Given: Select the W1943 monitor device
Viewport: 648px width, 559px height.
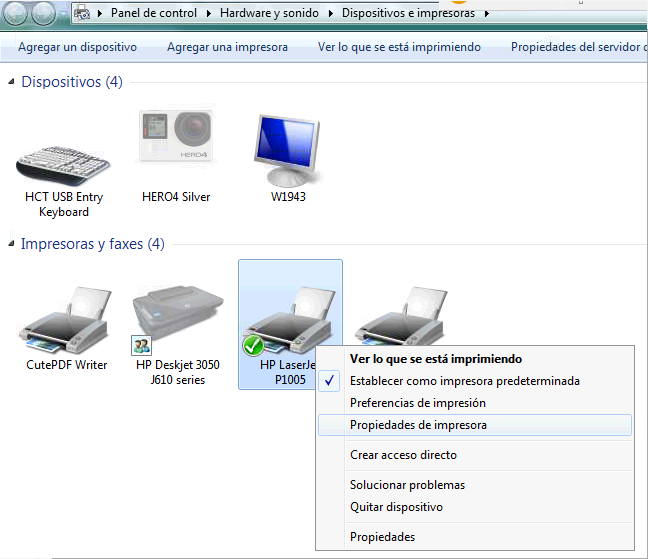Looking at the screenshot, I should [288, 148].
